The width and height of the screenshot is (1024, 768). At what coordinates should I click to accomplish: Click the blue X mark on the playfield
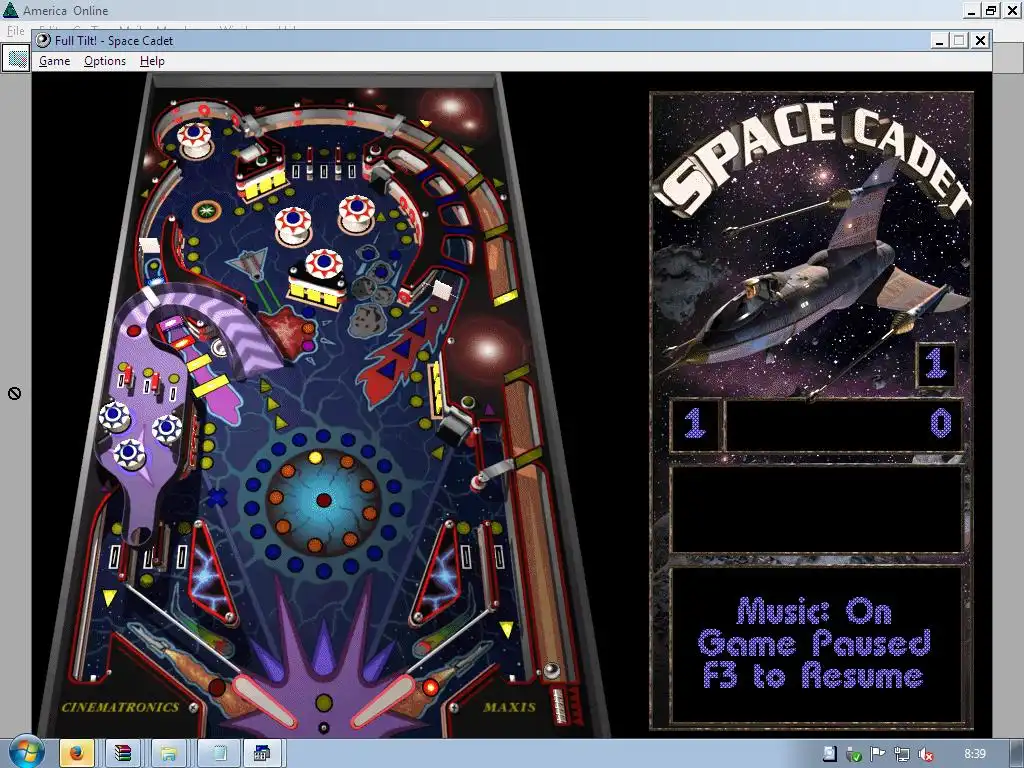coord(217,498)
